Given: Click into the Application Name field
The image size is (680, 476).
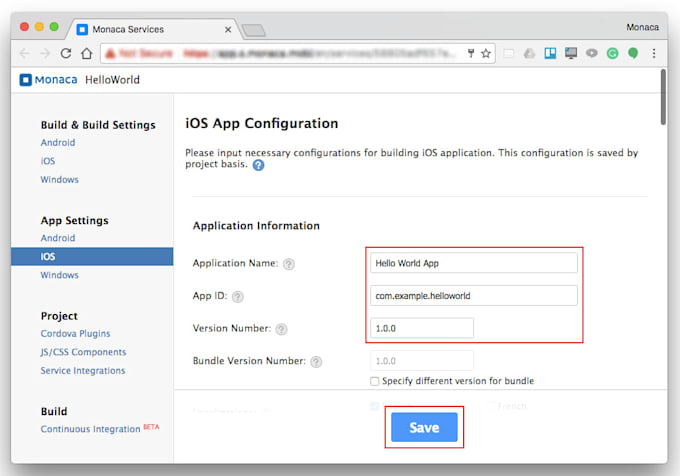Looking at the screenshot, I should click(x=473, y=263).
